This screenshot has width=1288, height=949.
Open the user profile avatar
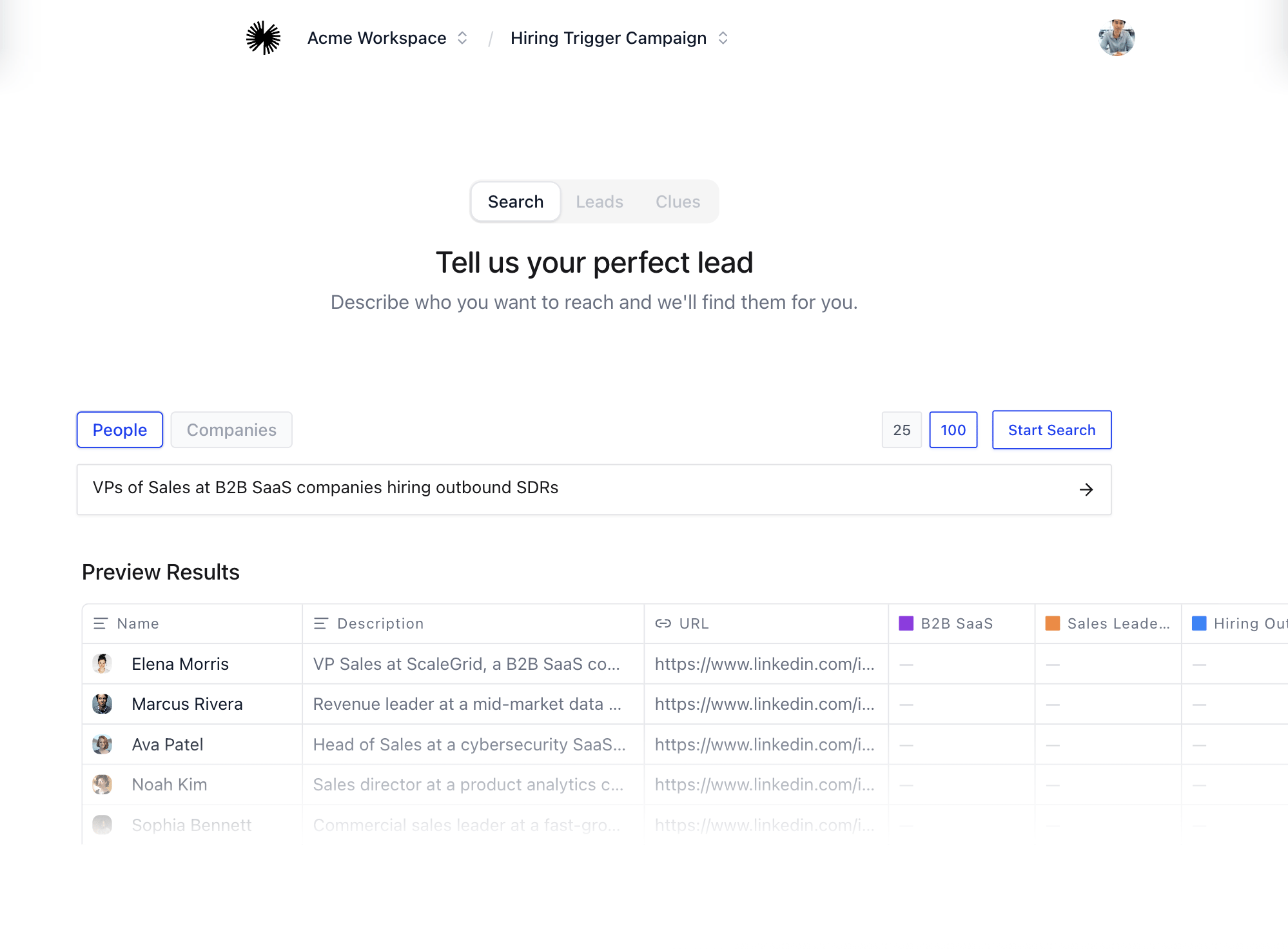1117,38
